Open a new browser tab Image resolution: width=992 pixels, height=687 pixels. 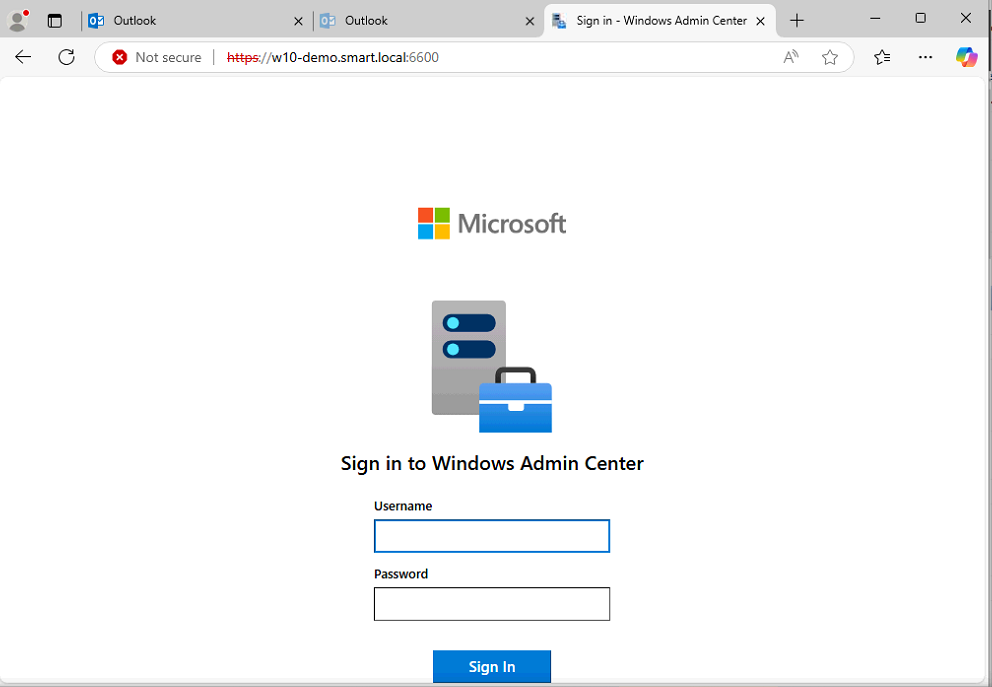797,21
